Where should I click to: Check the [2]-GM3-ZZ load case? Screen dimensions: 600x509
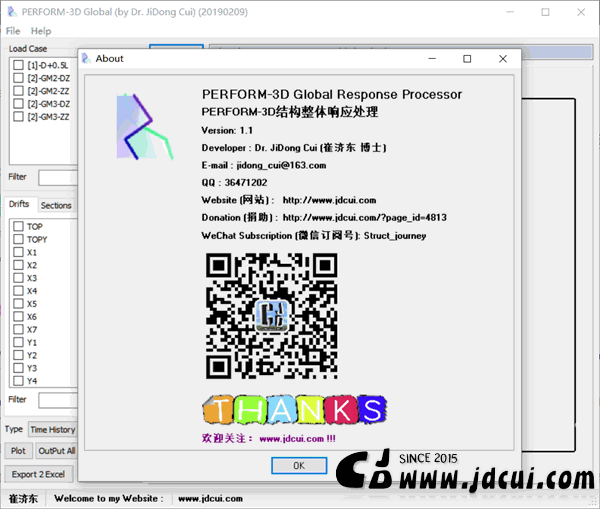[18, 116]
